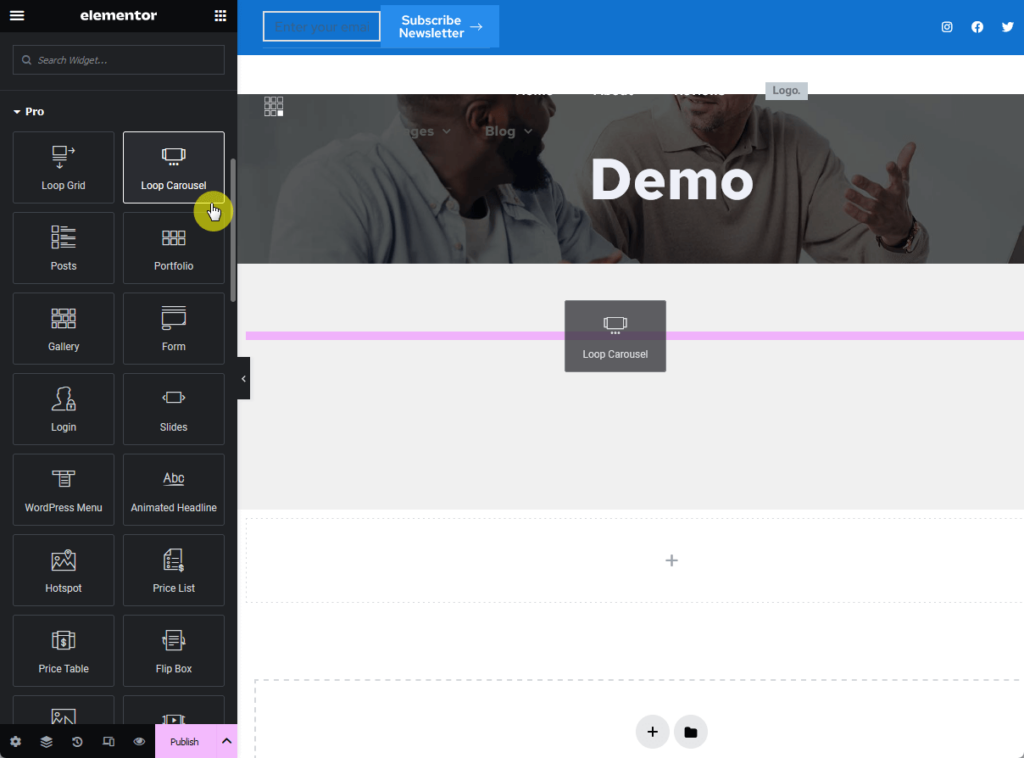Viewport: 1024px width, 758px height.
Task: Open page settings gear icon
Action: (16, 742)
